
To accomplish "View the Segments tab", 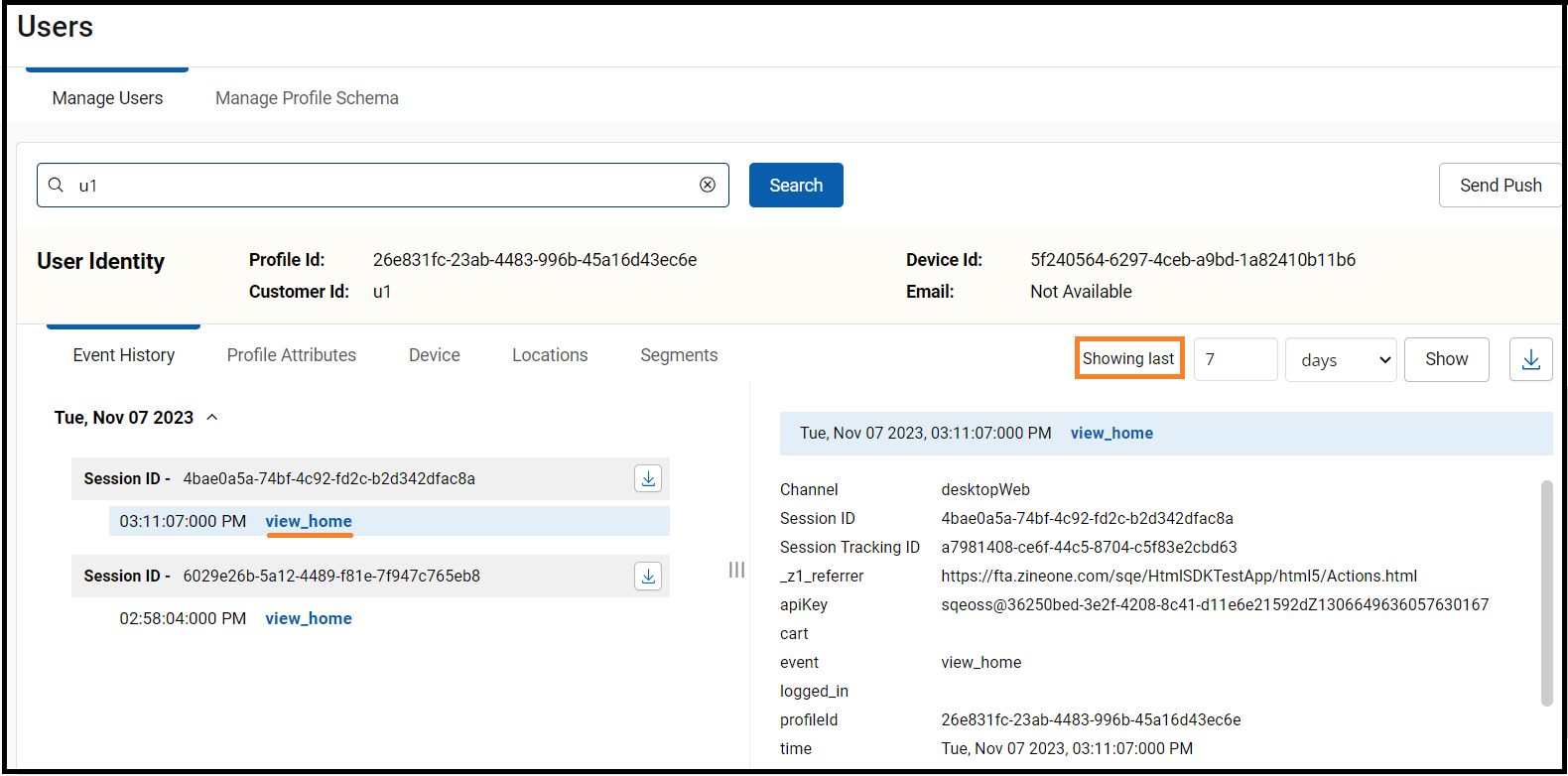I will pos(679,355).
